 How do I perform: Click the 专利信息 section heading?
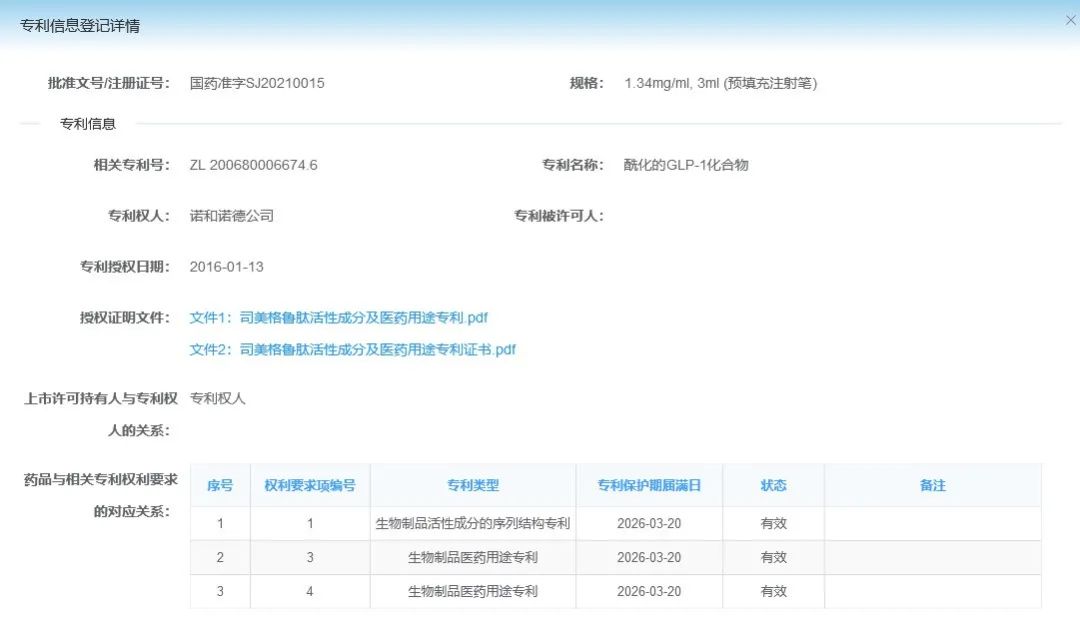tap(87, 124)
